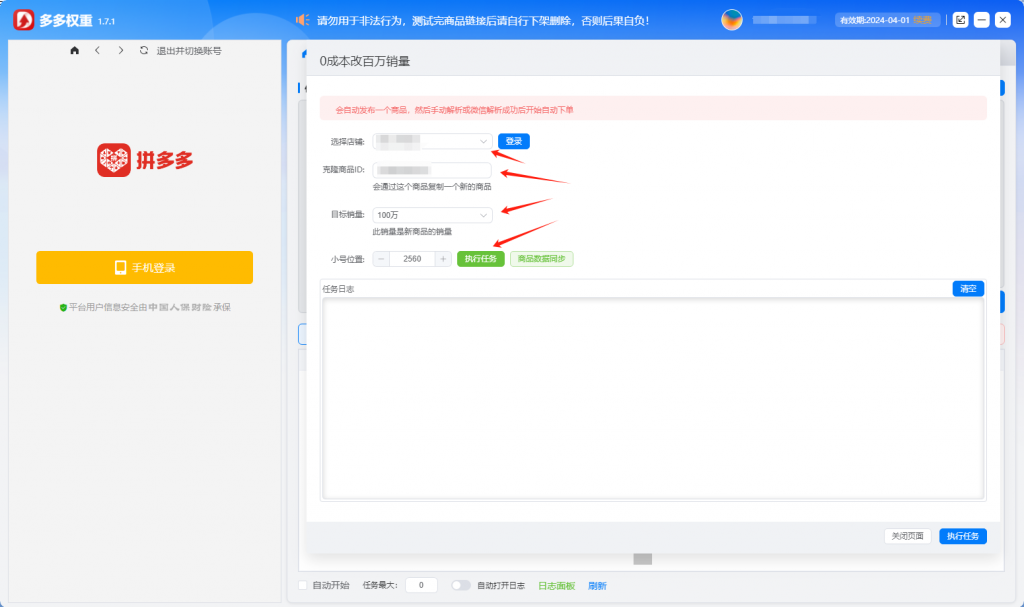Open the 日志面板 link
This screenshot has height=607, width=1024.
(556, 586)
